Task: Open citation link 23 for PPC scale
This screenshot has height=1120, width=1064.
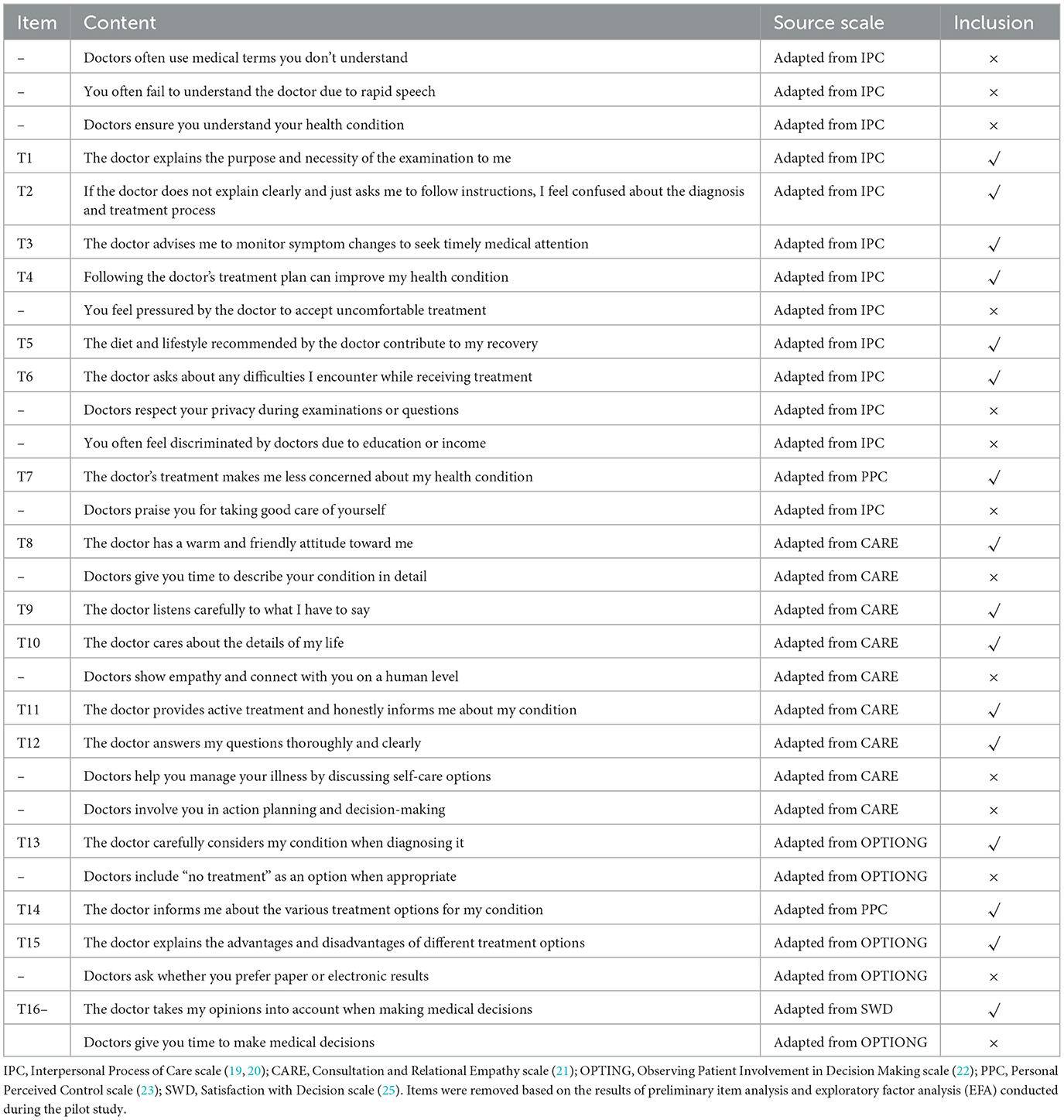Action: [x=146, y=1091]
